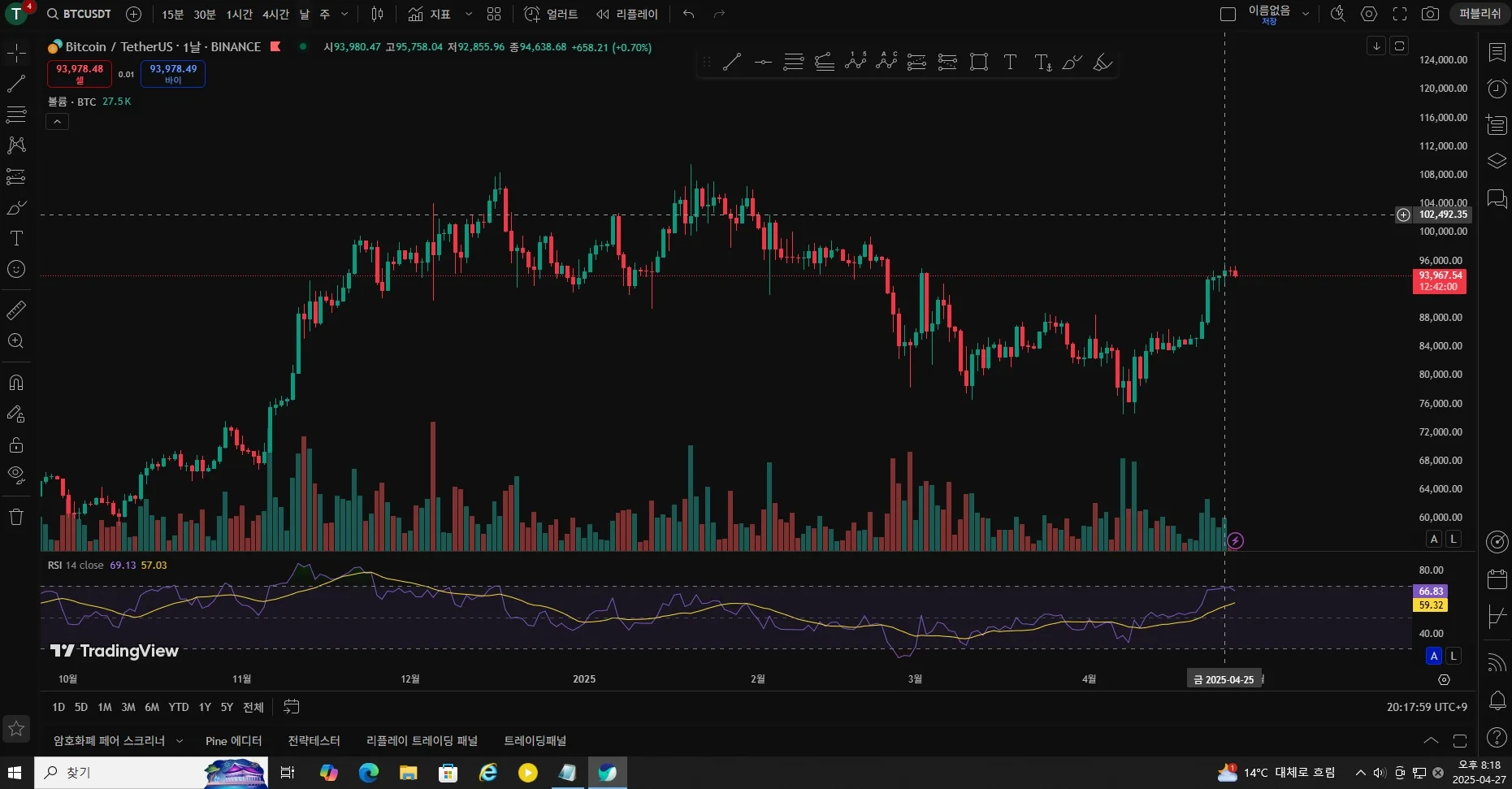Toggle log scale 'L' on price axis
Viewport: 1512px width, 789px height.
pyautogui.click(x=1454, y=539)
